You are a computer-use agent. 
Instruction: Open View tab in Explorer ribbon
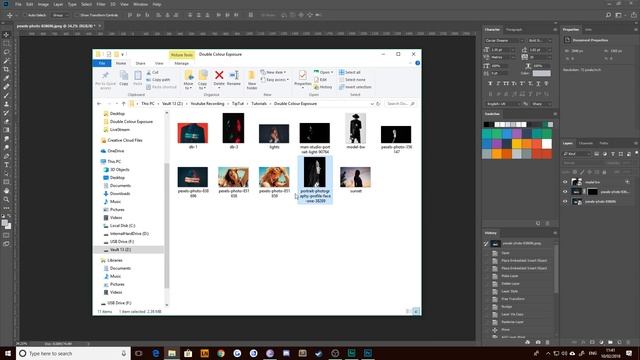pos(159,63)
